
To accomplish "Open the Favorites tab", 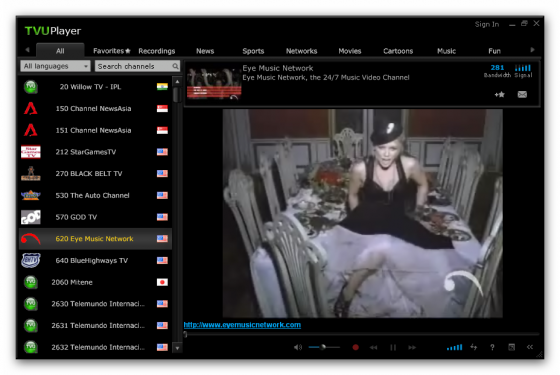I will click(x=112, y=51).
